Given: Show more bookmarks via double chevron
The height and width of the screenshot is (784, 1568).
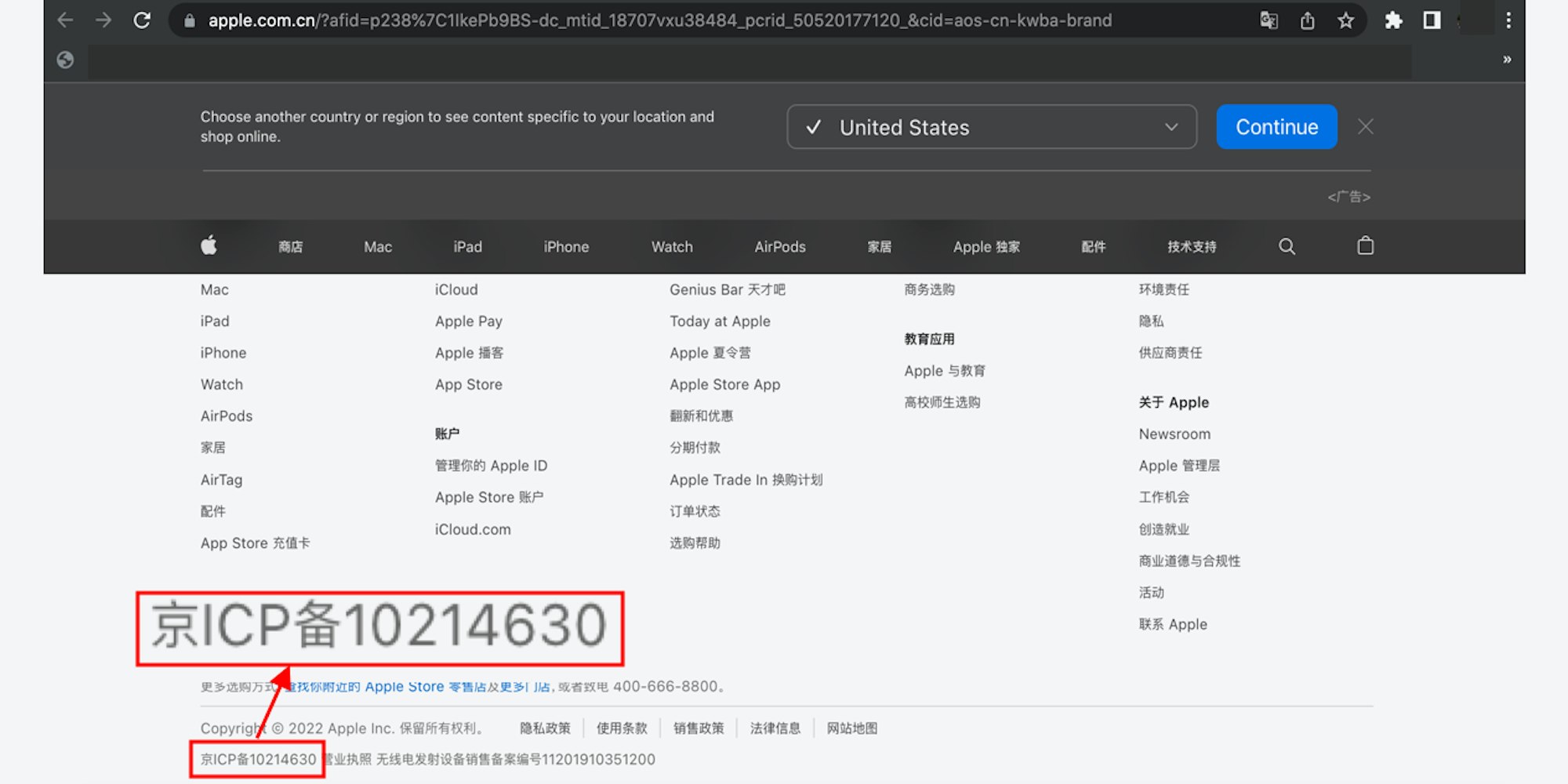Looking at the screenshot, I should point(1507,60).
